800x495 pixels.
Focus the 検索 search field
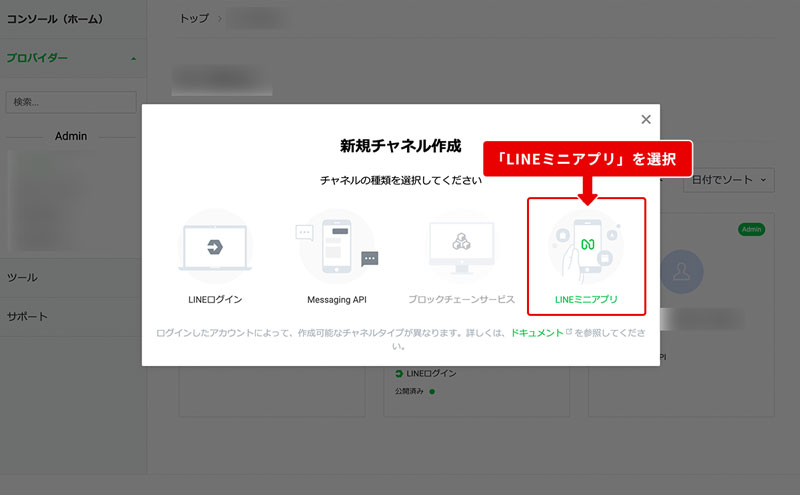(x=71, y=102)
